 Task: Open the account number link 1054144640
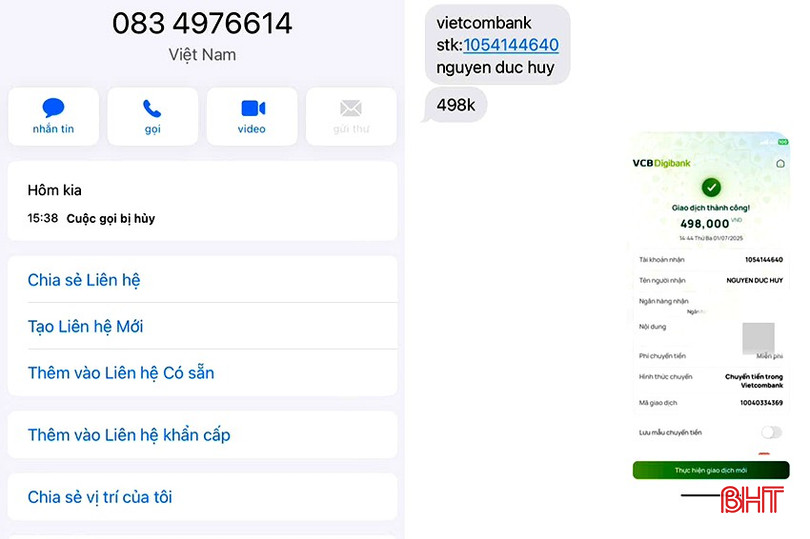(511, 45)
